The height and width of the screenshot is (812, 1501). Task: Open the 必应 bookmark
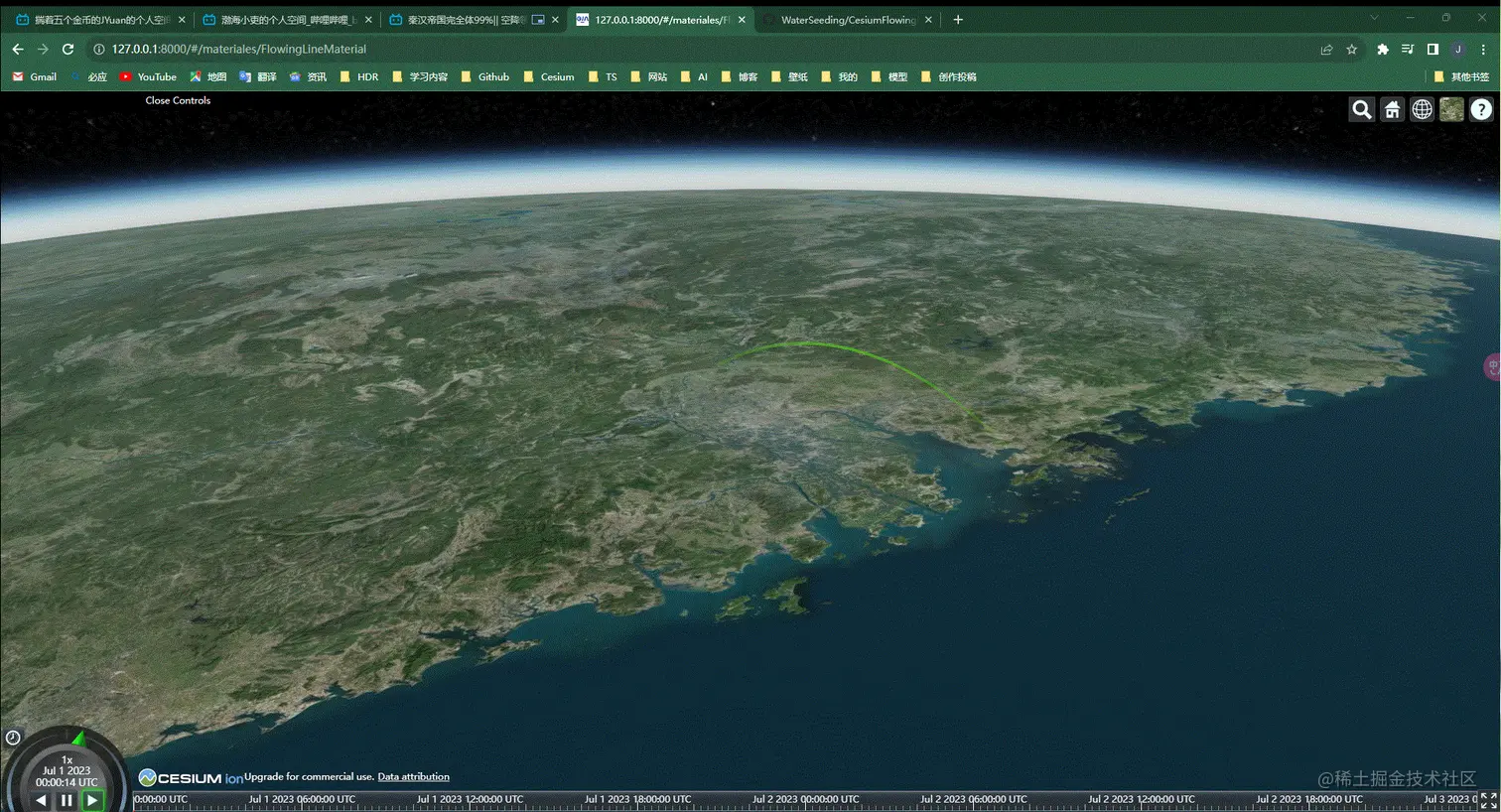point(87,76)
